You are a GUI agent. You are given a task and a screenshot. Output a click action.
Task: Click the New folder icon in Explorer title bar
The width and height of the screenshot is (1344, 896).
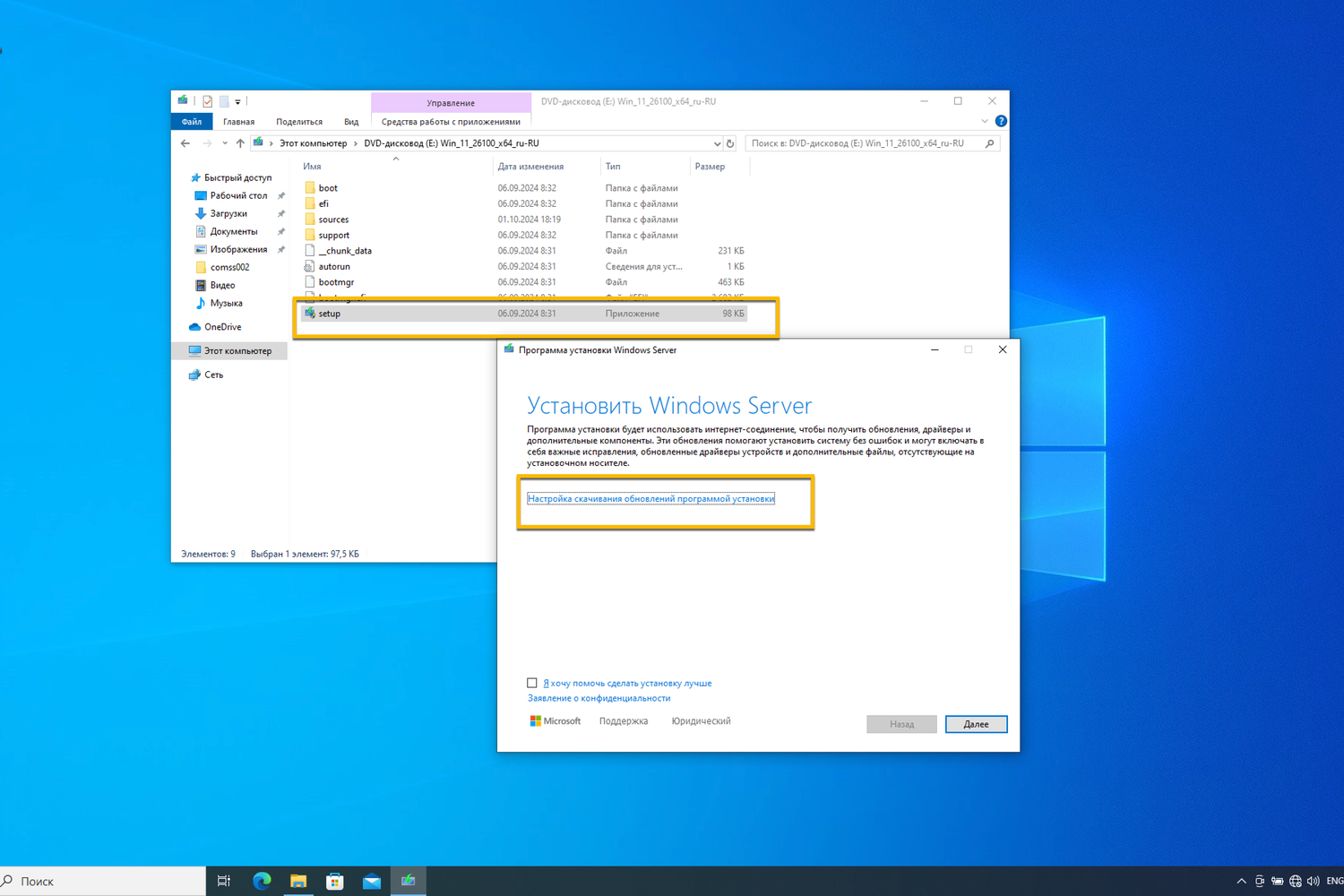[x=224, y=101]
